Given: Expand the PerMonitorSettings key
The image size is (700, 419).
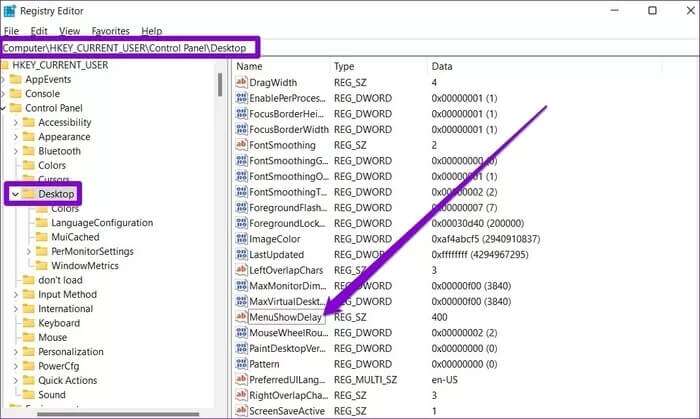Looking at the screenshot, I should [29, 252].
